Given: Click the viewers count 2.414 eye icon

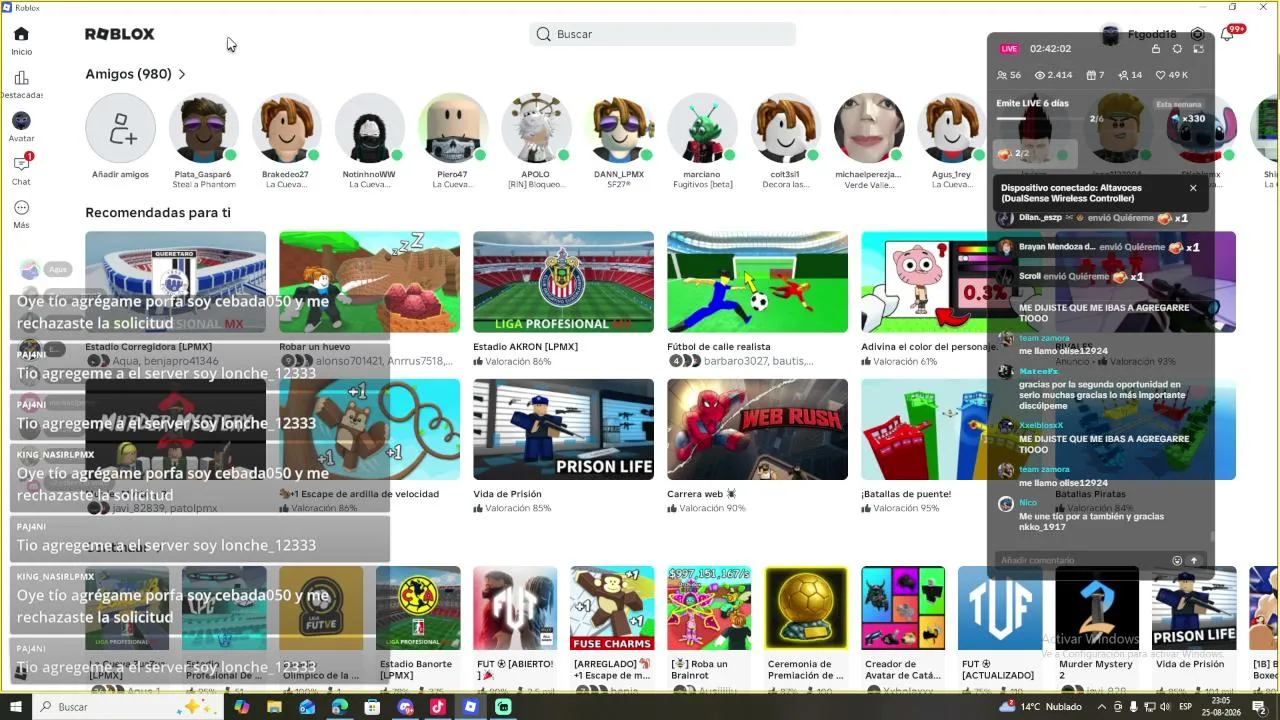Looking at the screenshot, I should click(1040, 75).
